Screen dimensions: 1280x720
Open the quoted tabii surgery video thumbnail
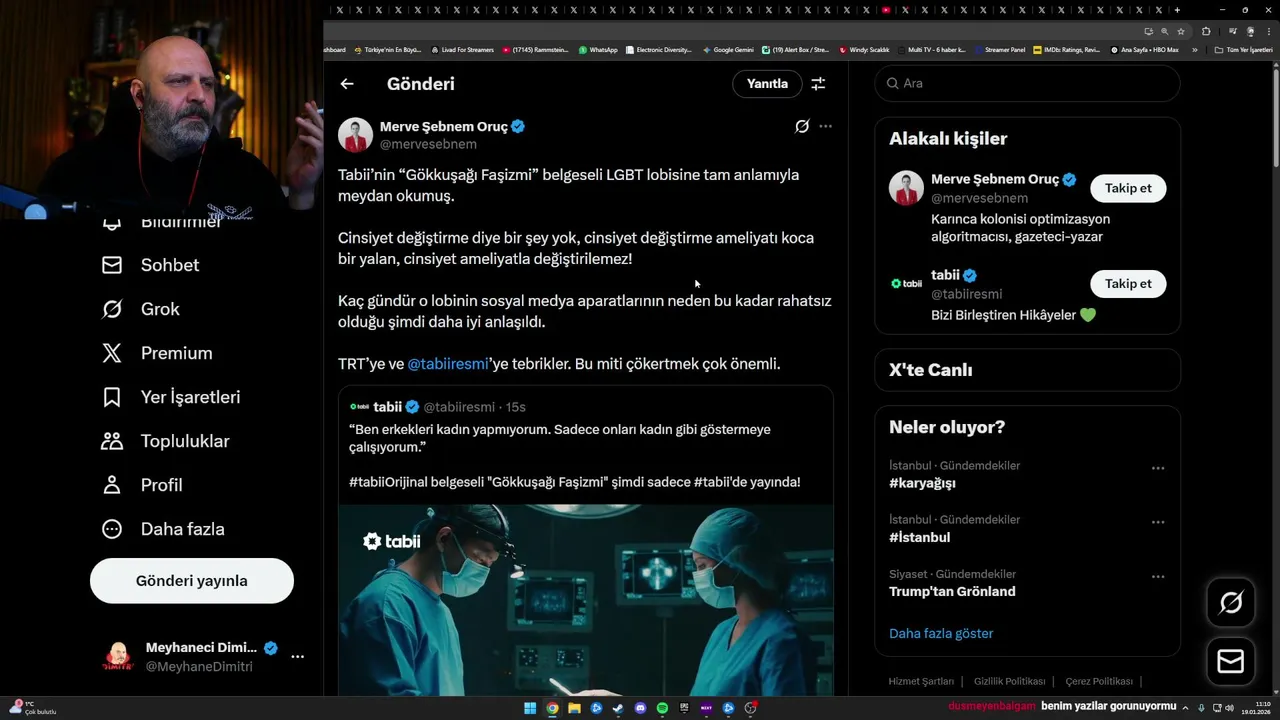pos(585,600)
